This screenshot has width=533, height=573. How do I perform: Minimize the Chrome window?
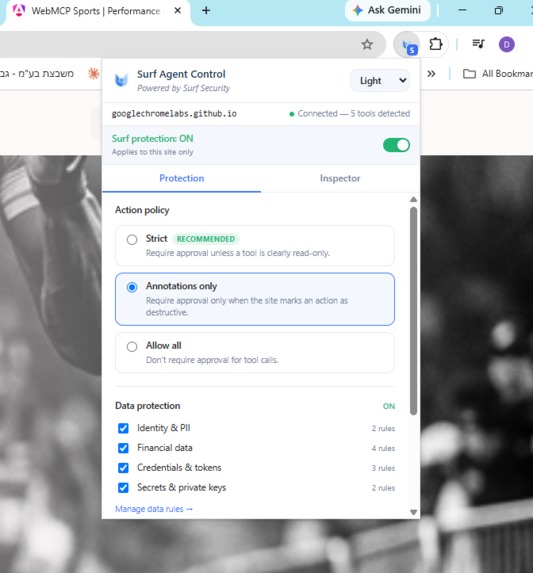(x=462, y=10)
